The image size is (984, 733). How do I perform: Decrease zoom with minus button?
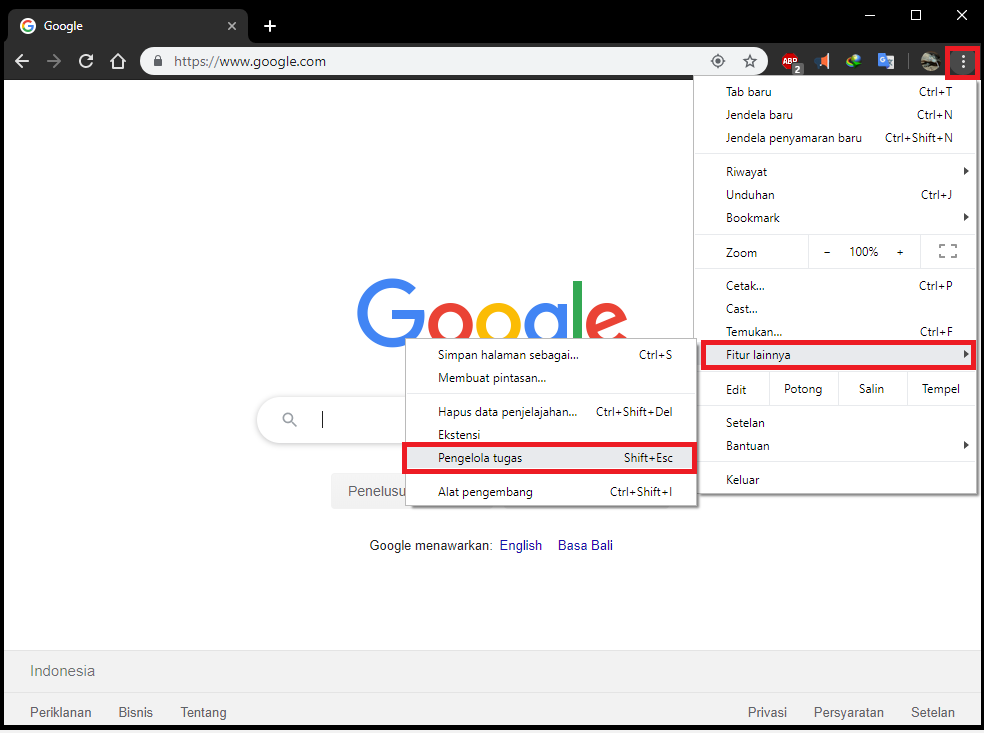[827, 252]
